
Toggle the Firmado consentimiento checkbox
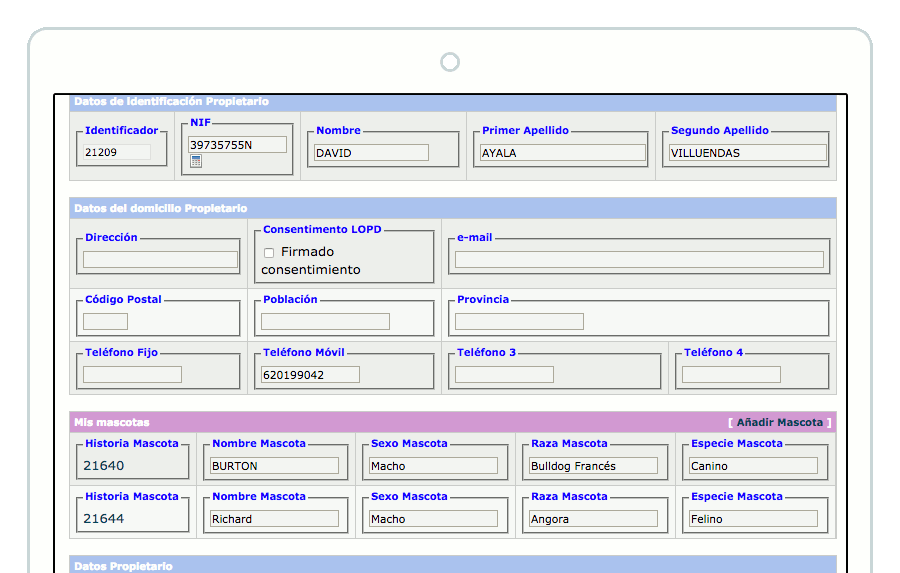269,253
